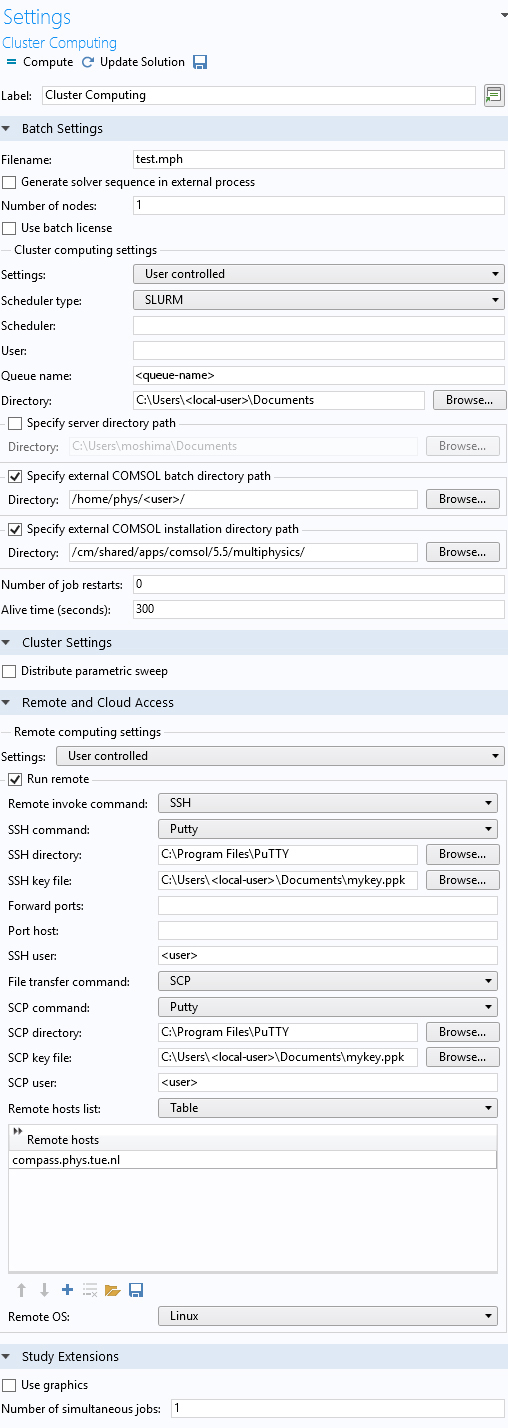Open Remote invoke command SSH dropdown
Screen dimensions: 508x1428
(327, 803)
